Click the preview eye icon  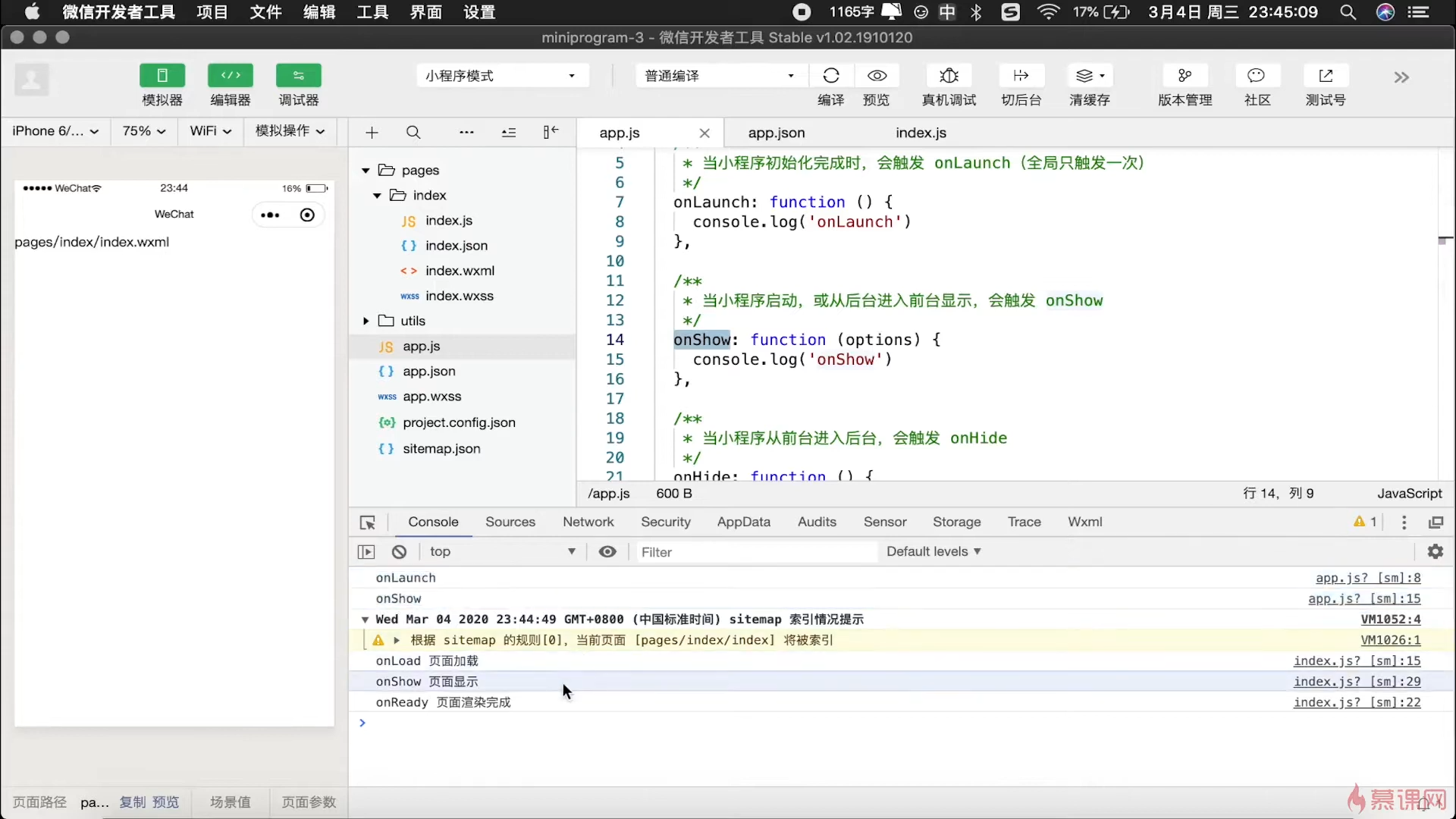click(877, 75)
